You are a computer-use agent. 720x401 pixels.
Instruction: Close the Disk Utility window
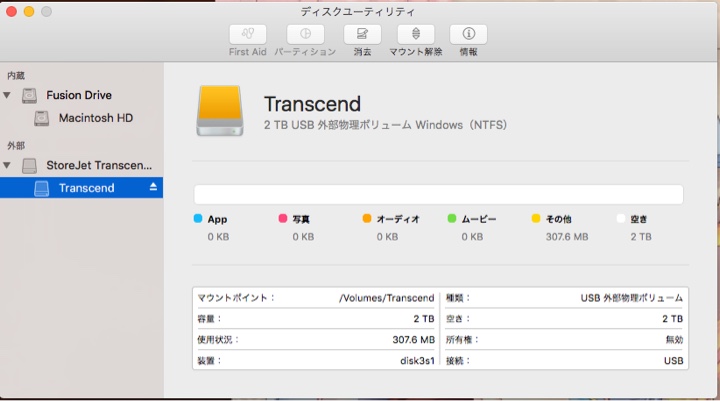click(x=11, y=11)
